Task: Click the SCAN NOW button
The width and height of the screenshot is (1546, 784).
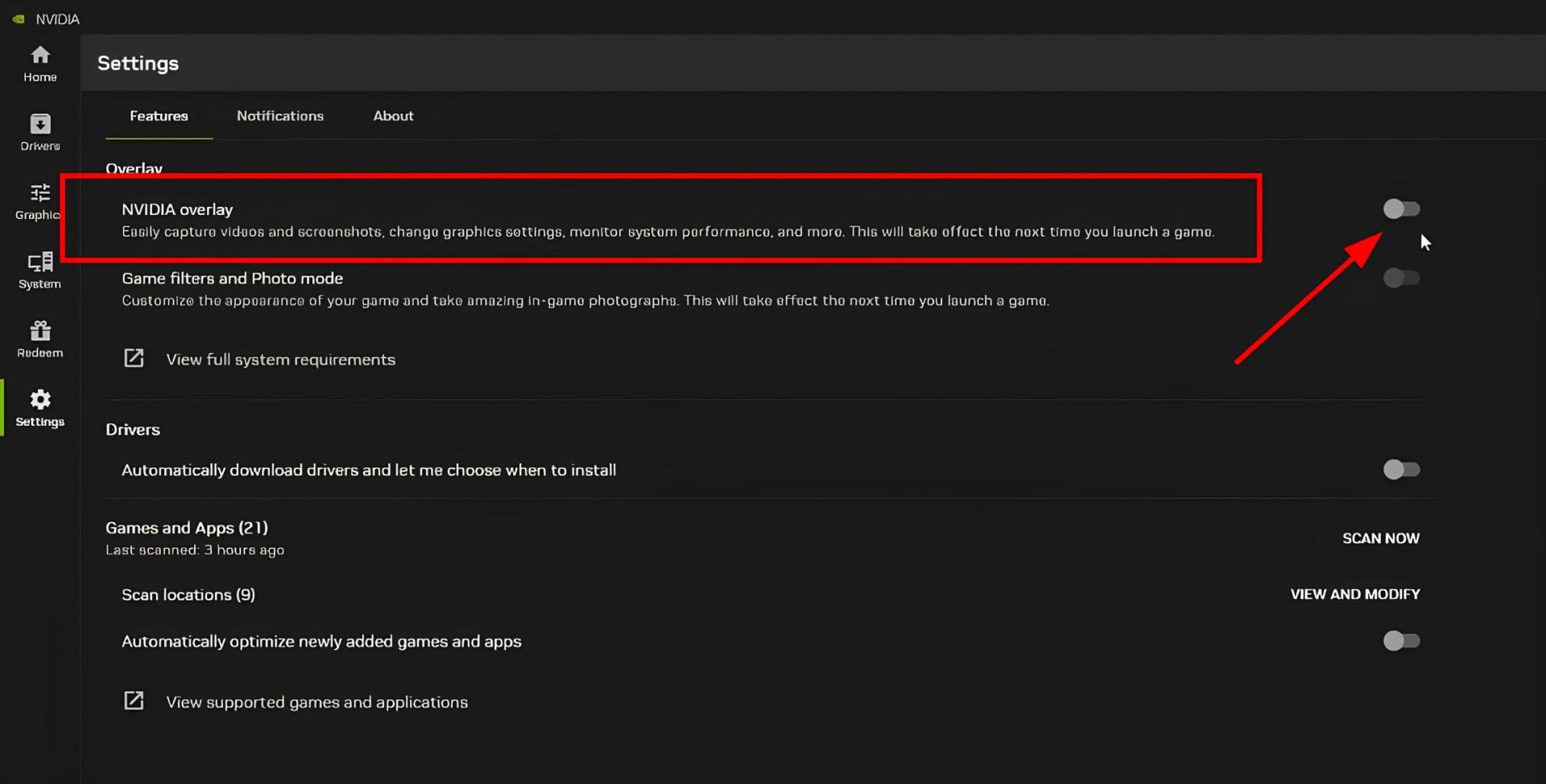Action: 1380,538
